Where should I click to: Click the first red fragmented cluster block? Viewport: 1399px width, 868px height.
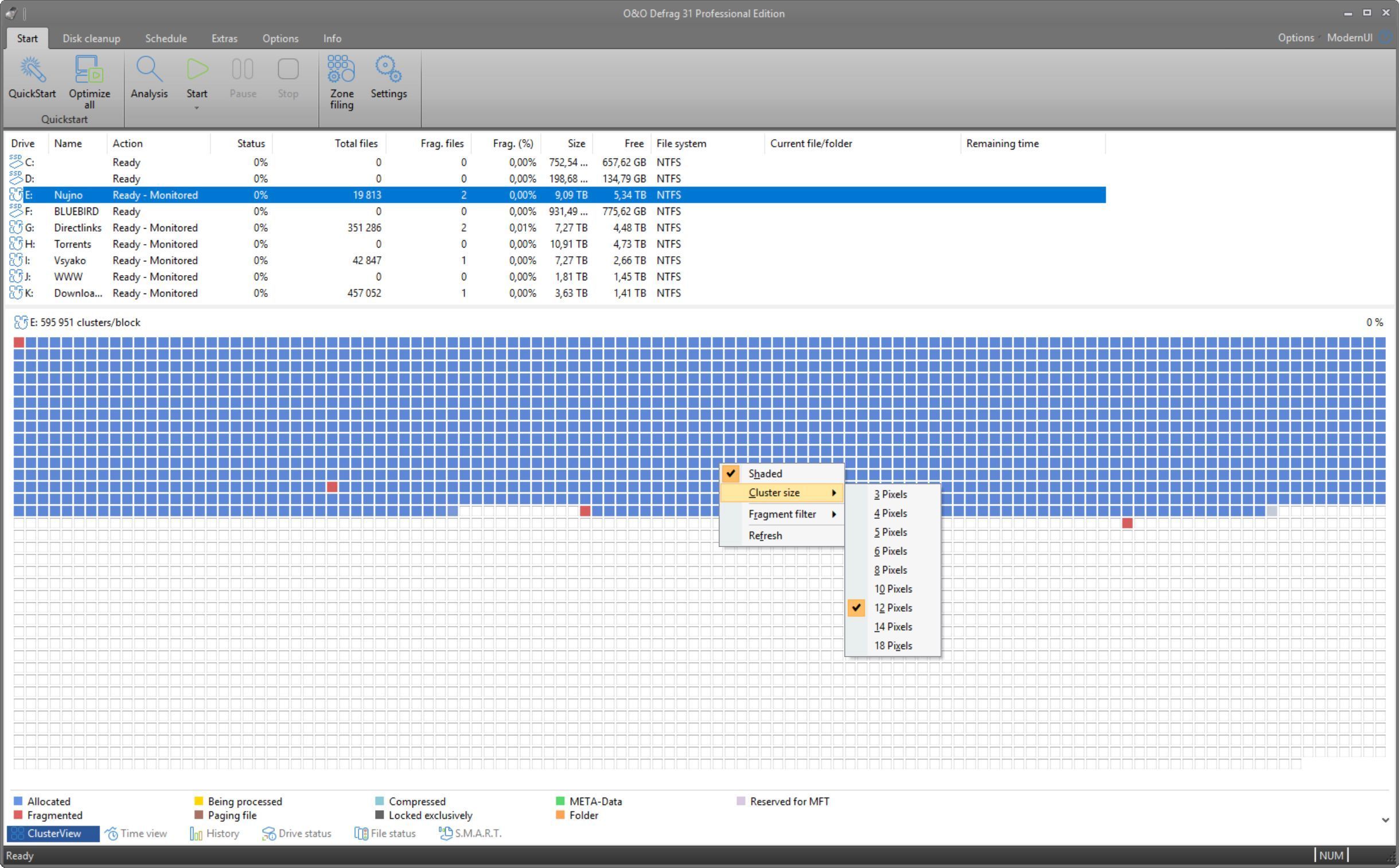(x=19, y=343)
